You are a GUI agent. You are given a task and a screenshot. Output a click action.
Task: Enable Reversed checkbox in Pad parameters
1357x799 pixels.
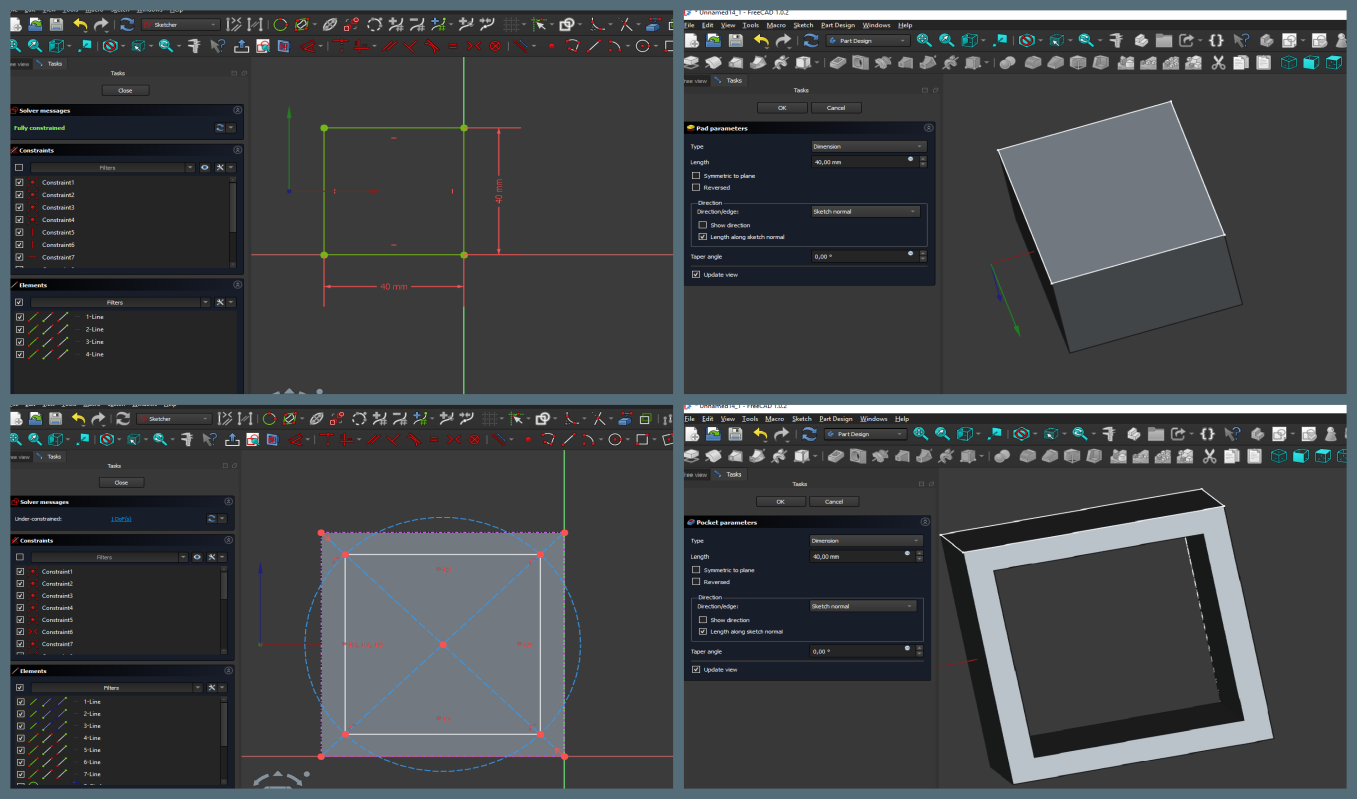tap(696, 187)
